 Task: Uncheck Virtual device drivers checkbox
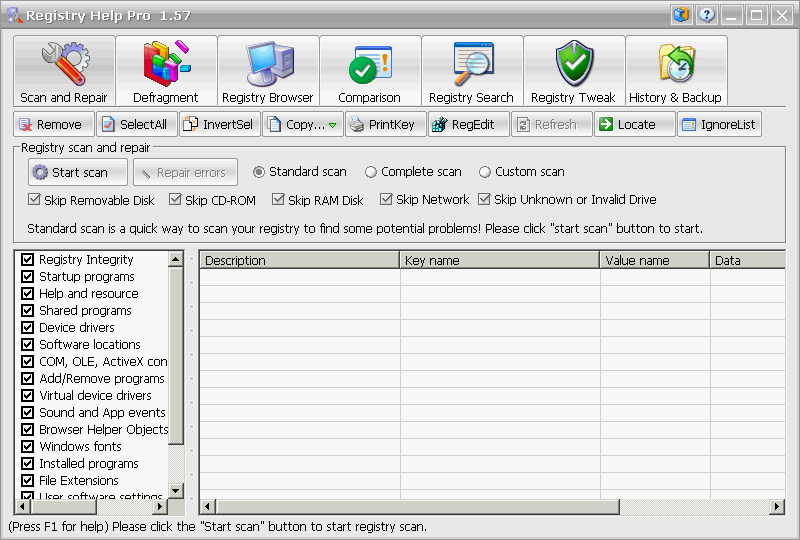click(x=28, y=396)
